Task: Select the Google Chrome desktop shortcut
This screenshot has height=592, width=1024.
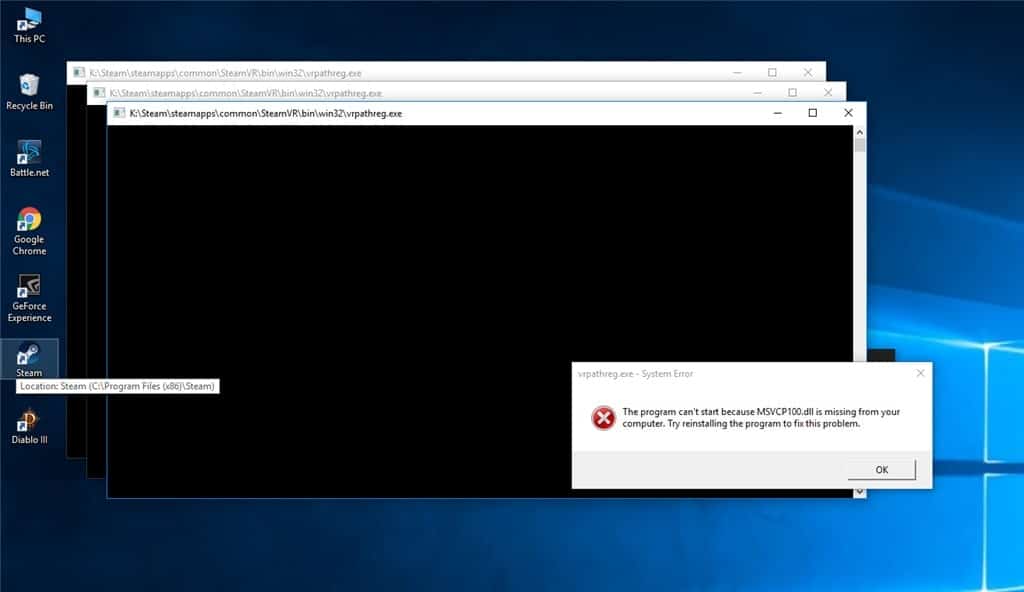Action: pos(29,231)
